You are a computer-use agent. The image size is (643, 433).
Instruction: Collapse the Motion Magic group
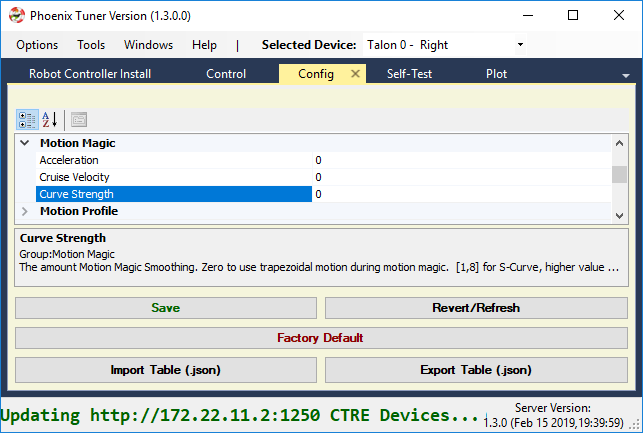pyautogui.click(x=25, y=143)
